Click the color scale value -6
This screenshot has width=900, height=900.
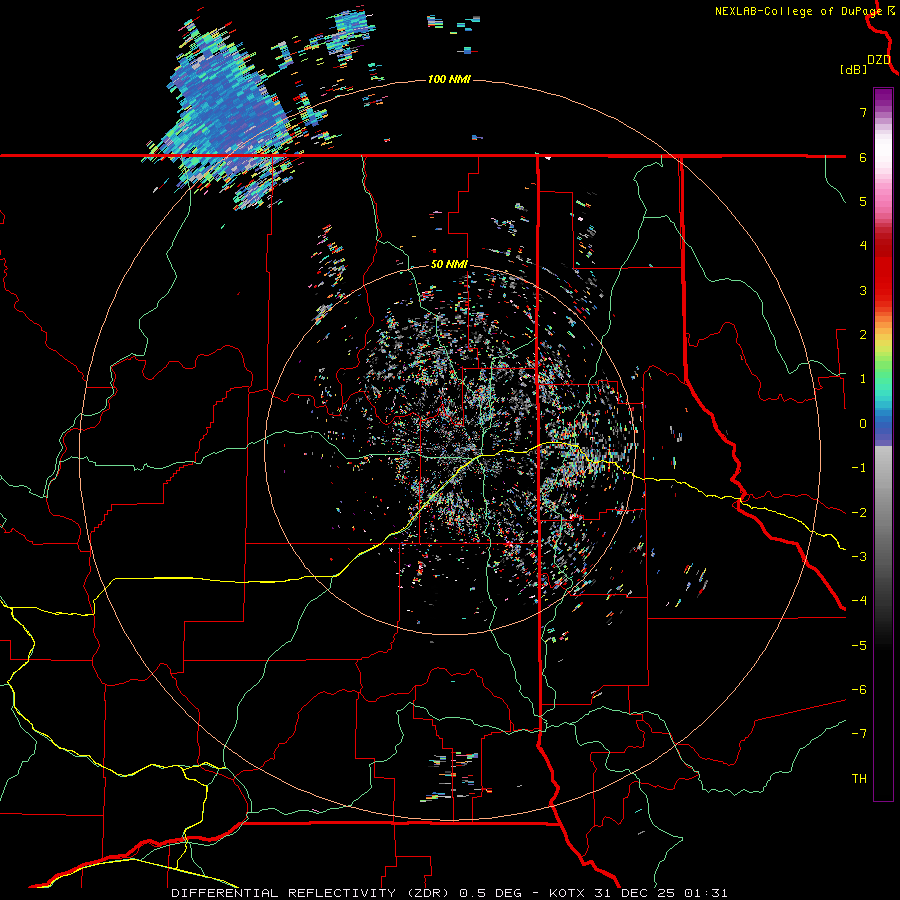(x=859, y=690)
